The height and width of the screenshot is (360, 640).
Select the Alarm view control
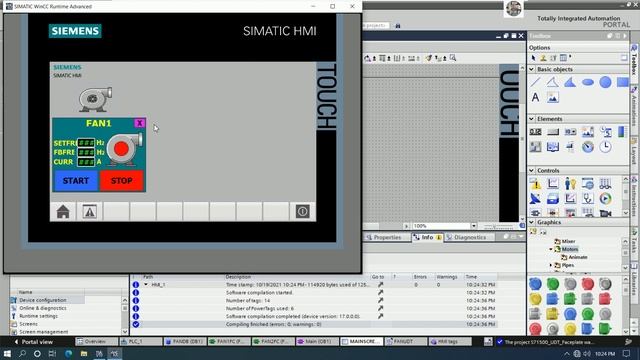point(535,184)
